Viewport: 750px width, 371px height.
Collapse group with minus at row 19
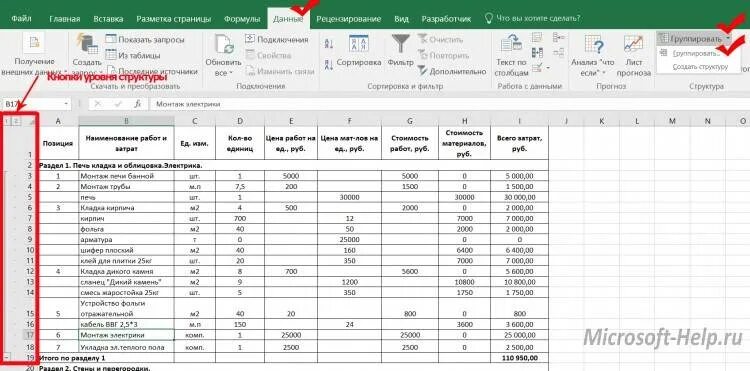point(6,357)
